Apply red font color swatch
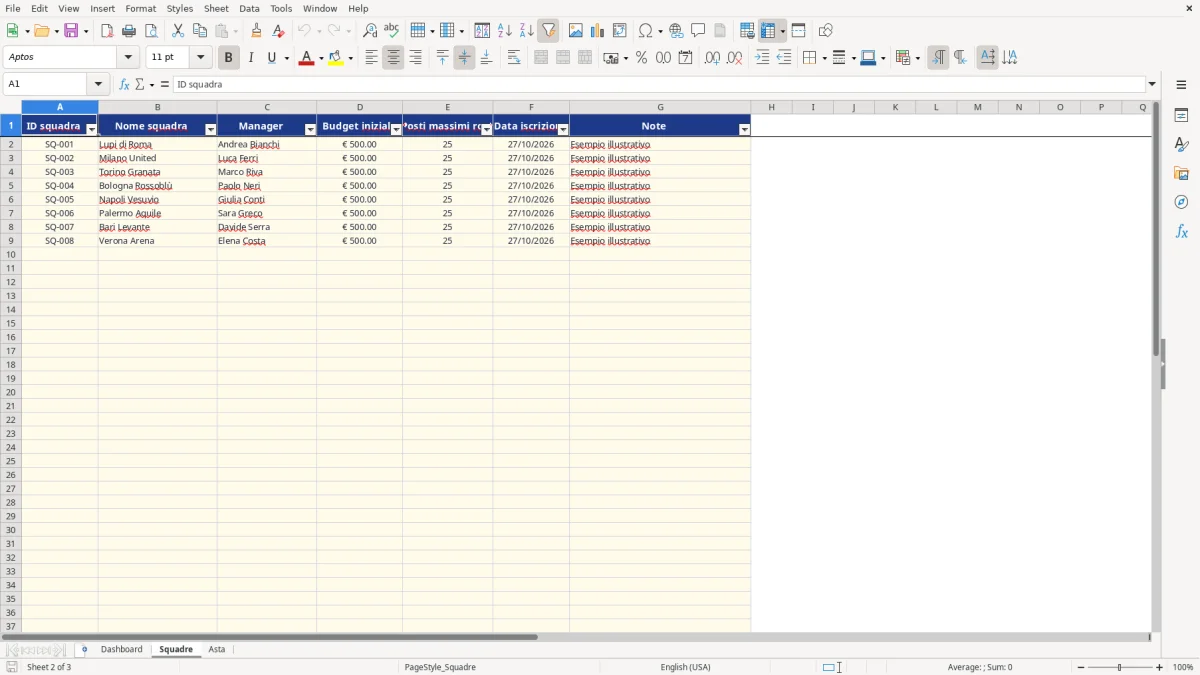Screen dimensions: 1200x675 pos(306,58)
